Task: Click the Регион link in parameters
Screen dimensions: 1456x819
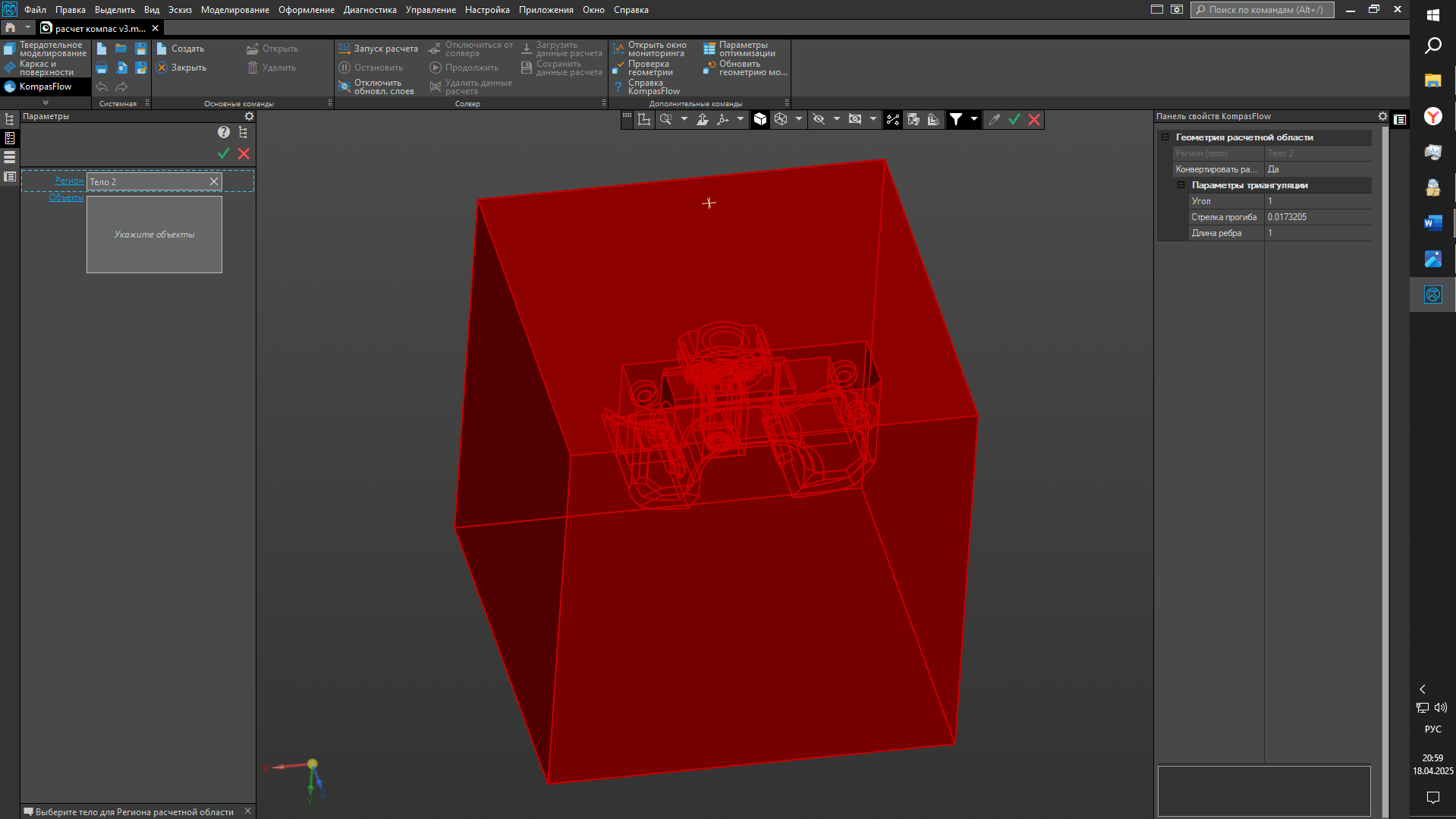Action: coord(69,181)
